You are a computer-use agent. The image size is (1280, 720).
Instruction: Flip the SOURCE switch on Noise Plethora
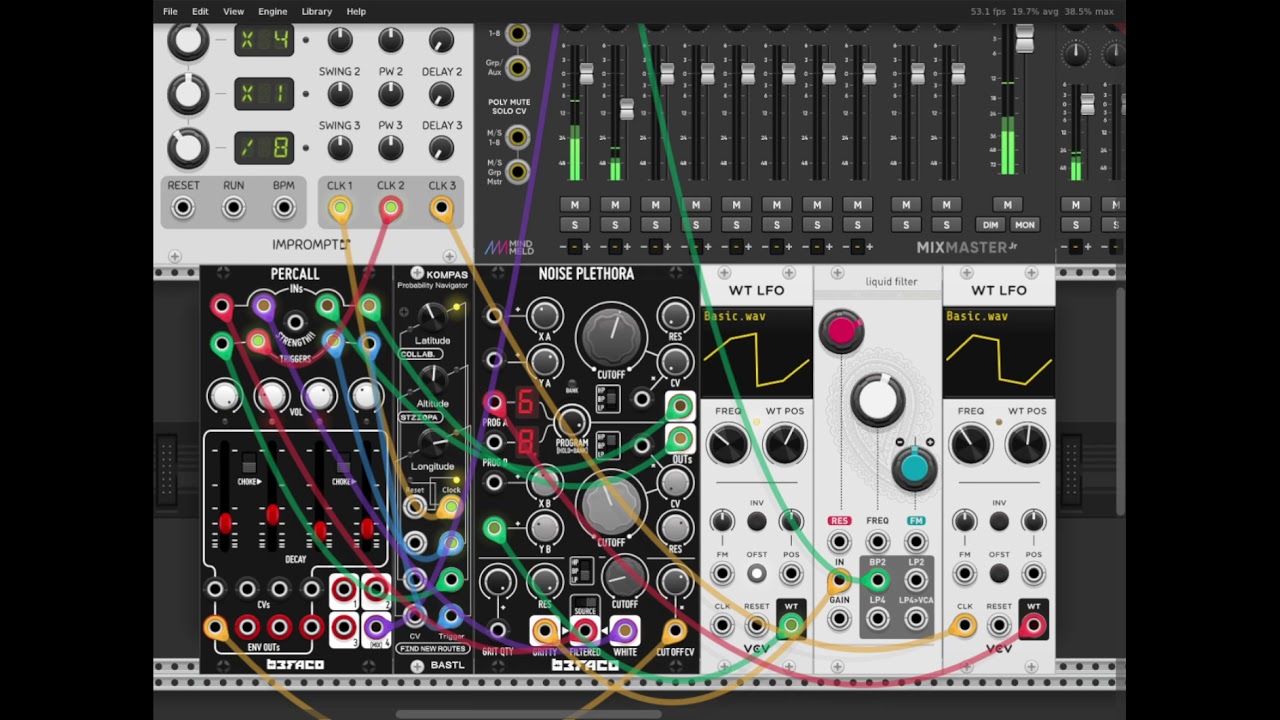coord(585,604)
